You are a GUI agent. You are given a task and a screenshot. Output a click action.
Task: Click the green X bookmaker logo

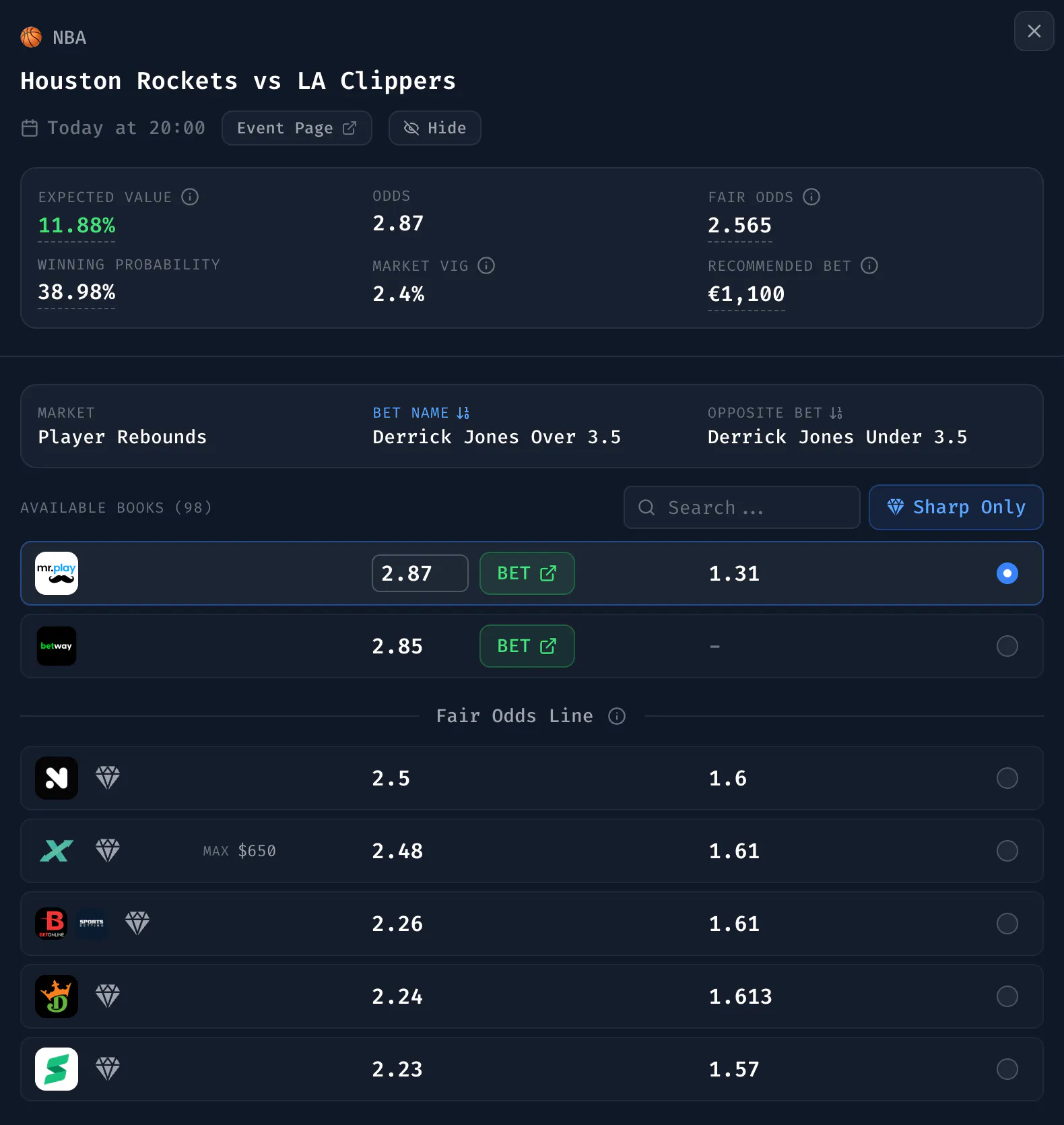pyautogui.click(x=57, y=851)
